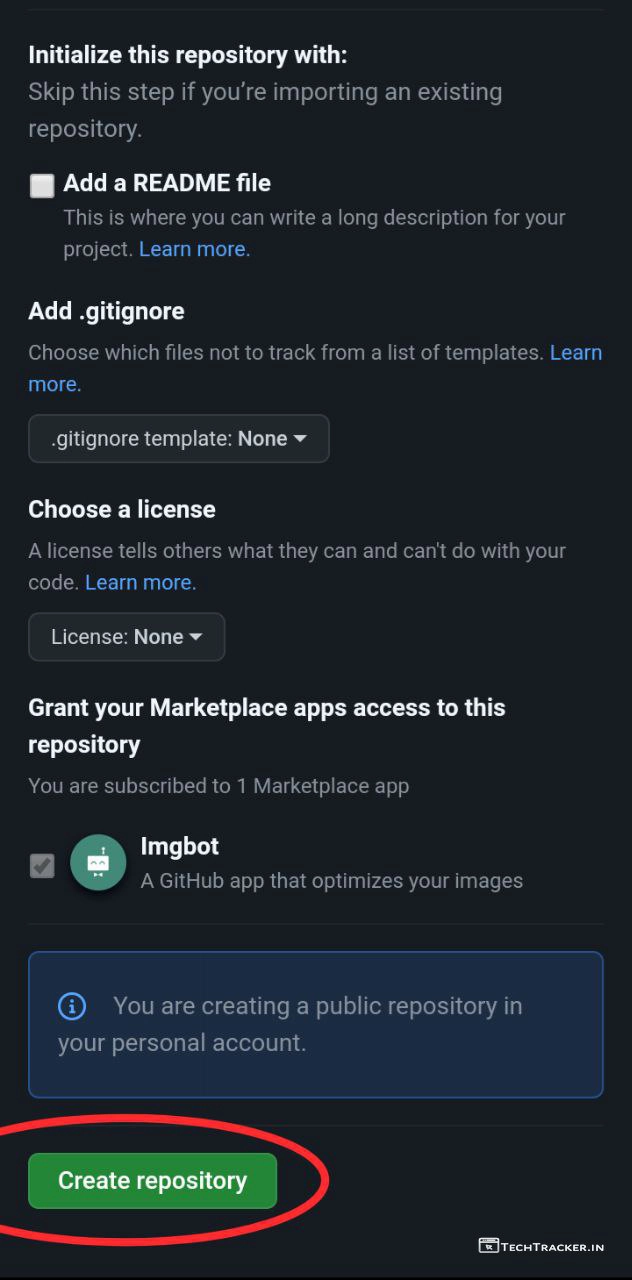Open Learn more link about README files
The image size is (632, 1280).
pyautogui.click(x=194, y=249)
